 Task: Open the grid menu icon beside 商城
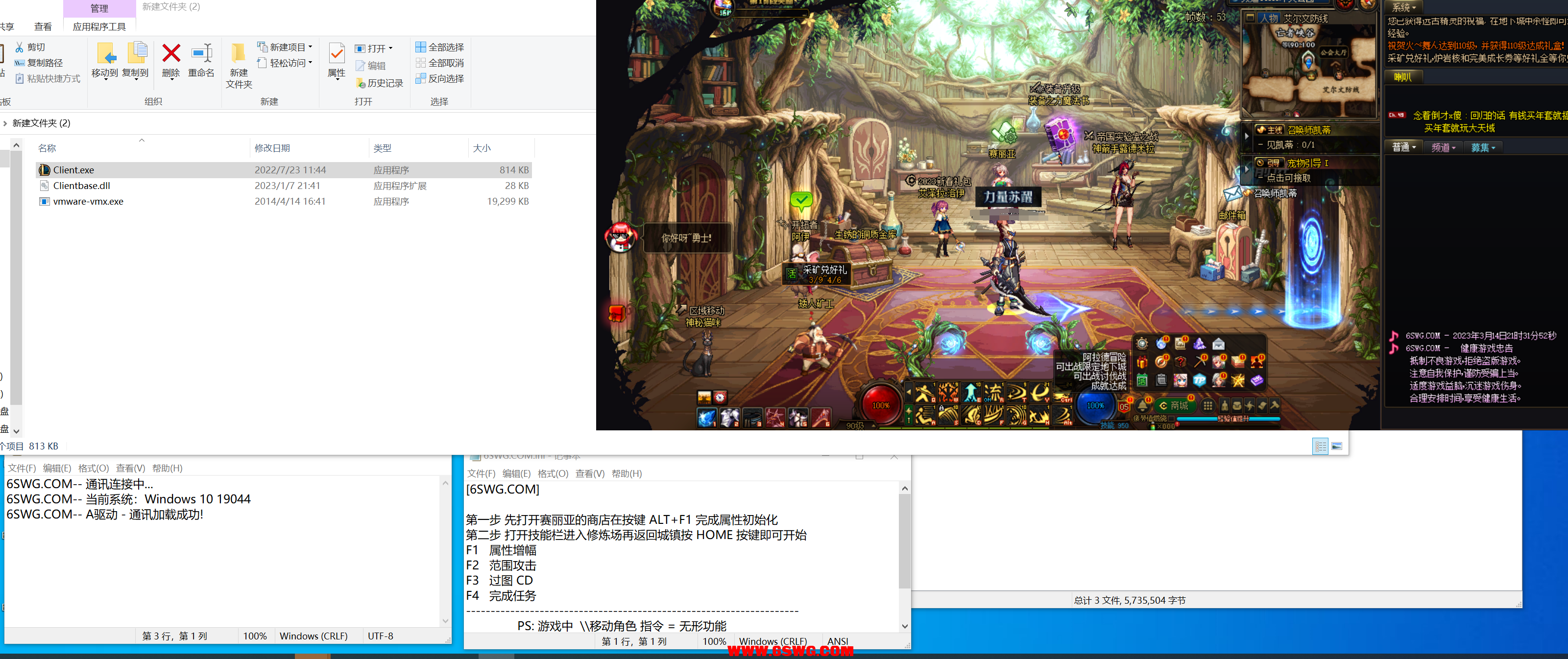[x=1208, y=405]
